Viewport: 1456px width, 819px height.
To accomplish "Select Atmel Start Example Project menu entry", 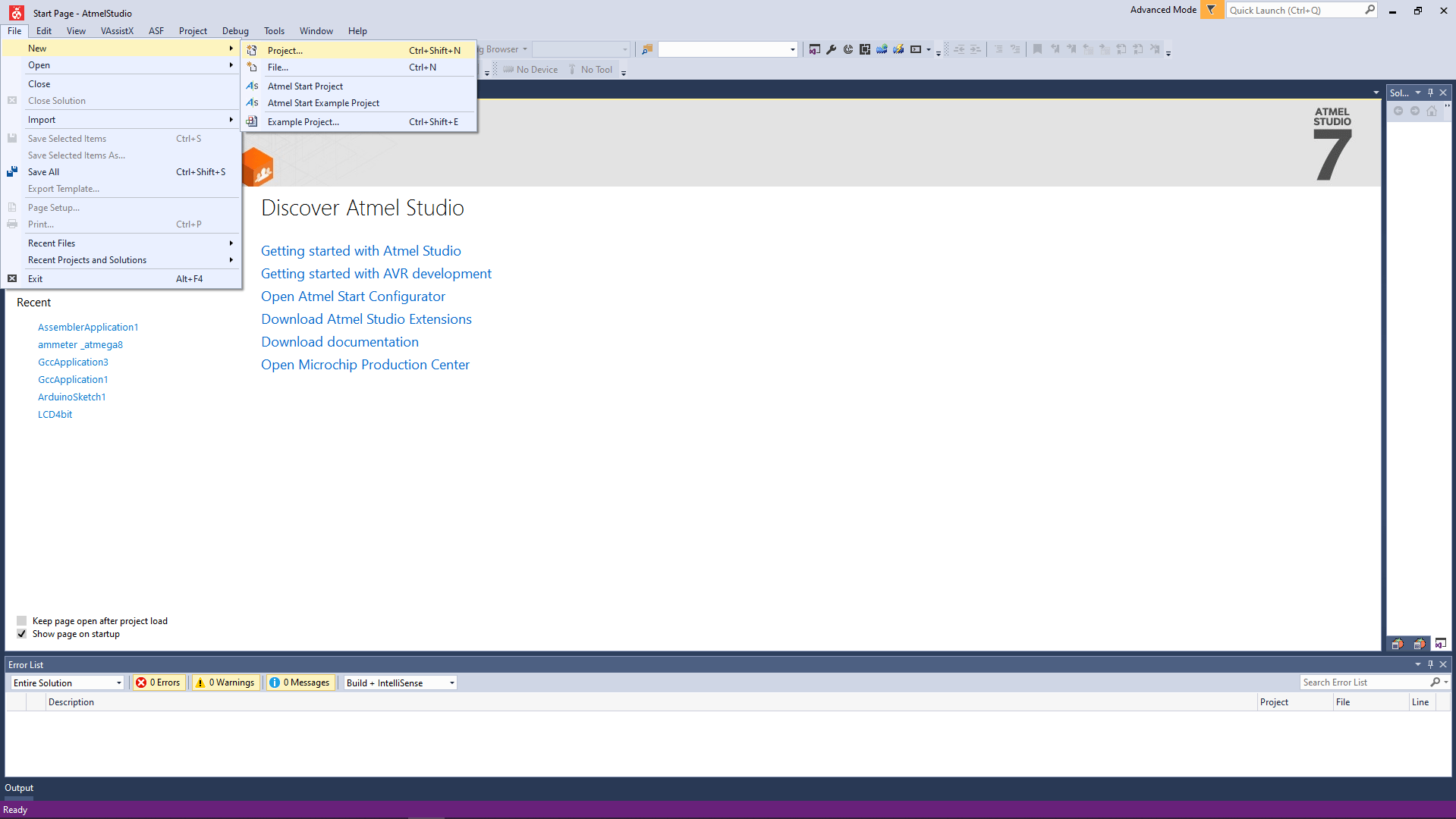I will coord(360,103).
